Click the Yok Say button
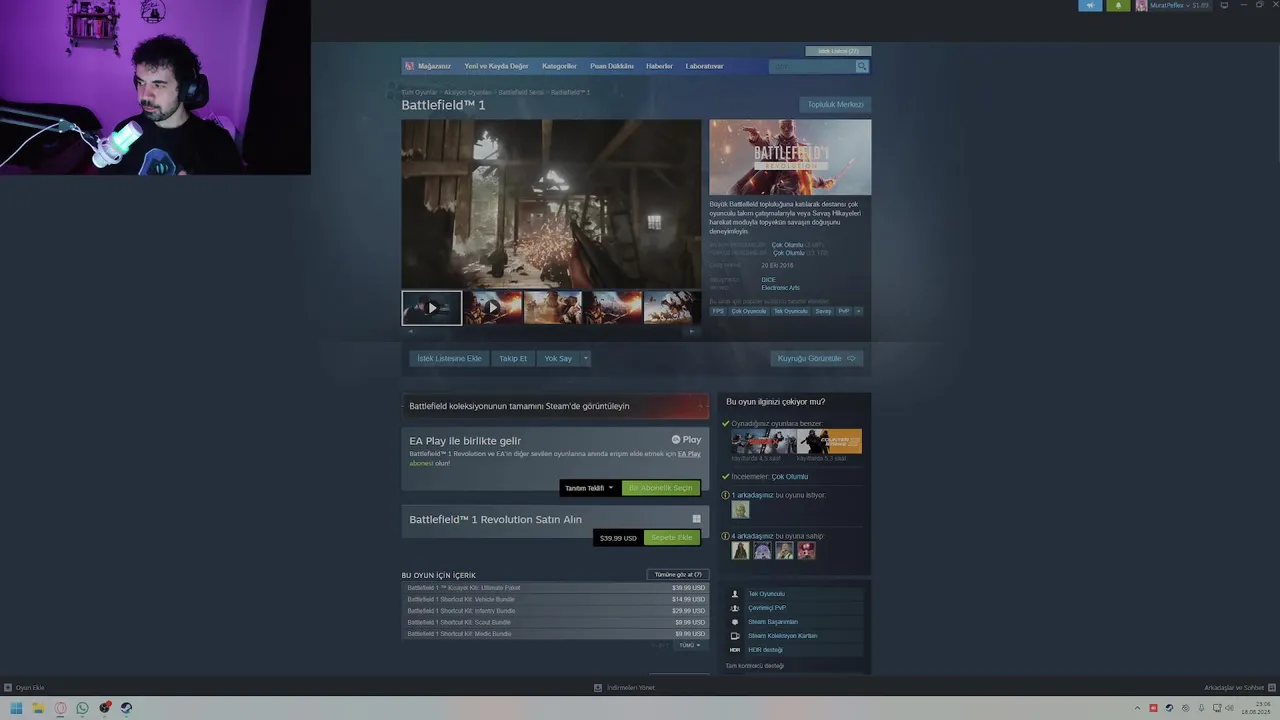The image size is (1280, 720). tap(558, 358)
